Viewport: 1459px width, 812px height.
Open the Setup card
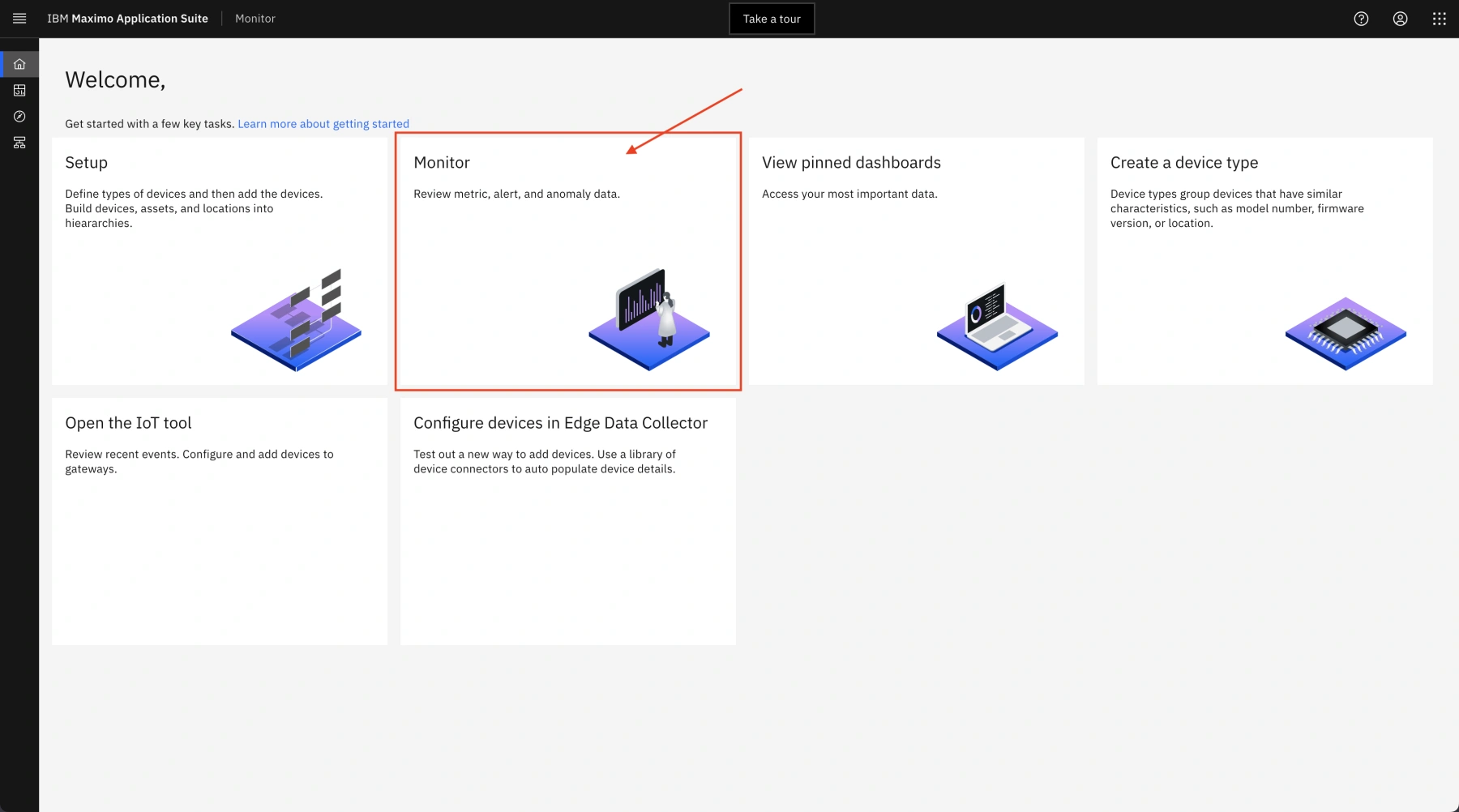pyautogui.click(x=220, y=261)
